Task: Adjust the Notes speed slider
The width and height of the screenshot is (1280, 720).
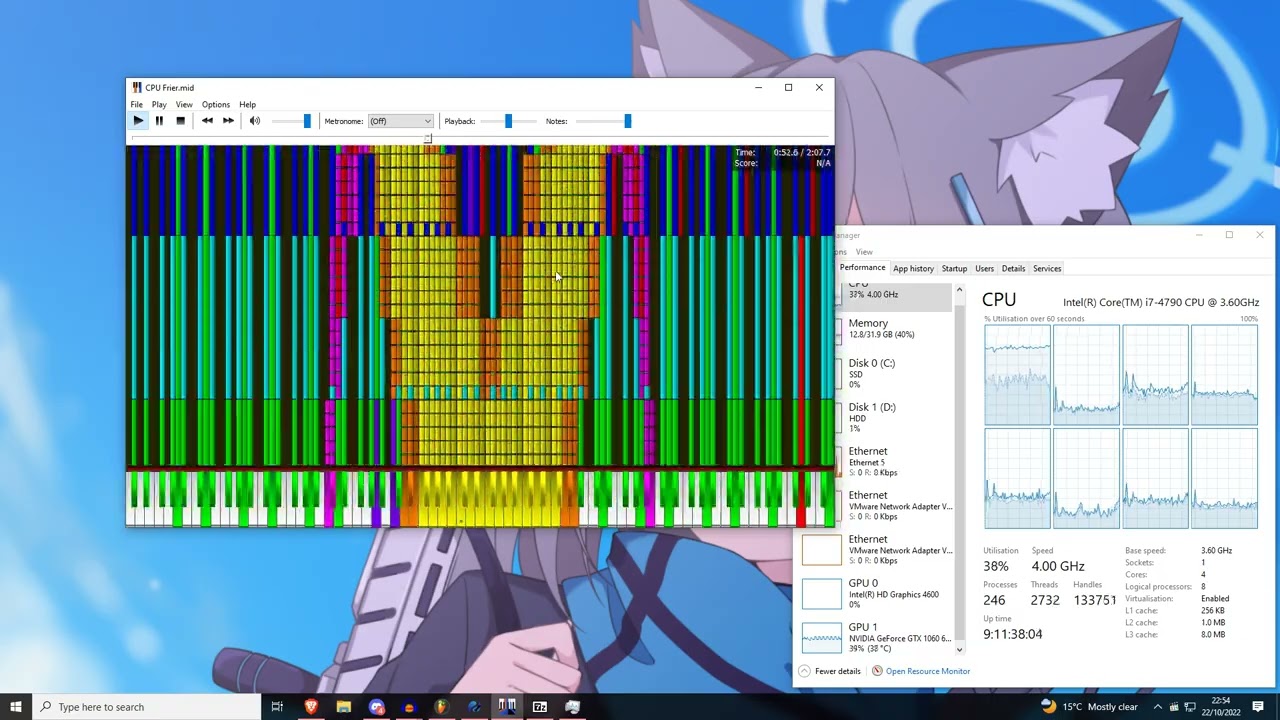Action: click(x=627, y=121)
